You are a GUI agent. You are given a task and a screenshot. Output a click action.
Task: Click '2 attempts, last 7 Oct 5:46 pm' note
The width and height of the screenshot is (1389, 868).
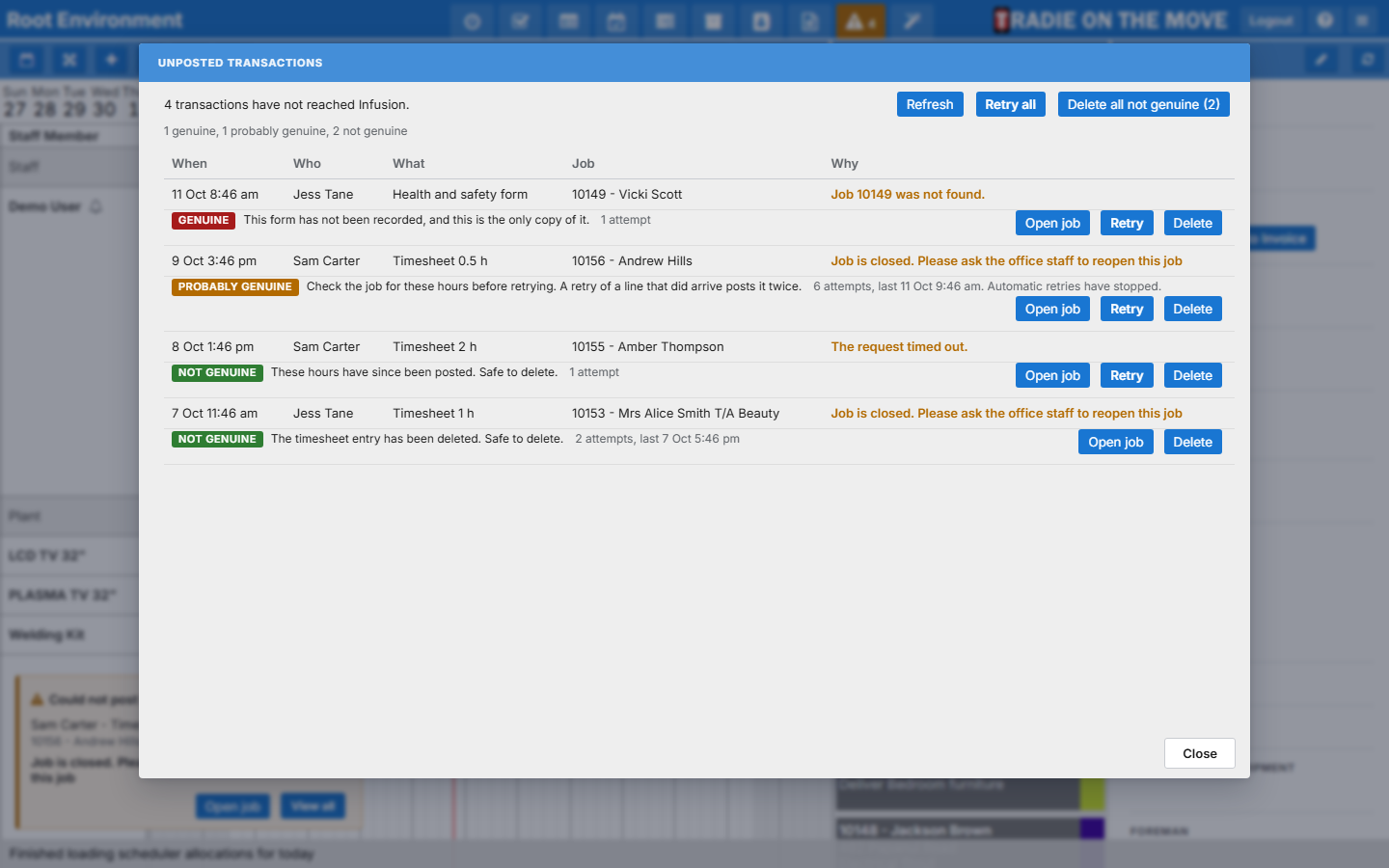pyautogui.click(x=658, y=439)
